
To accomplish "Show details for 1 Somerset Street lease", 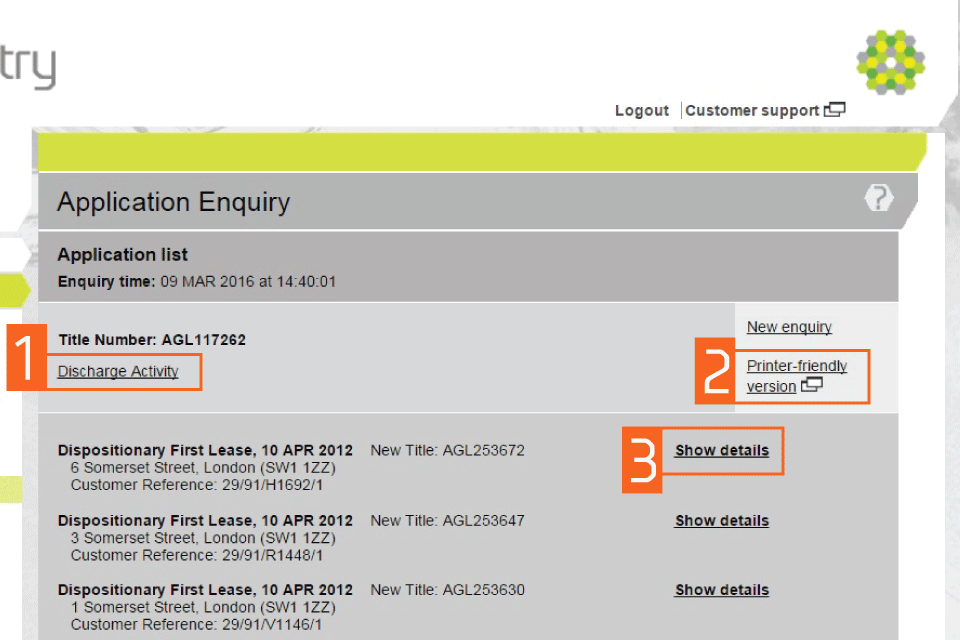I will click(x=721, y=590).
